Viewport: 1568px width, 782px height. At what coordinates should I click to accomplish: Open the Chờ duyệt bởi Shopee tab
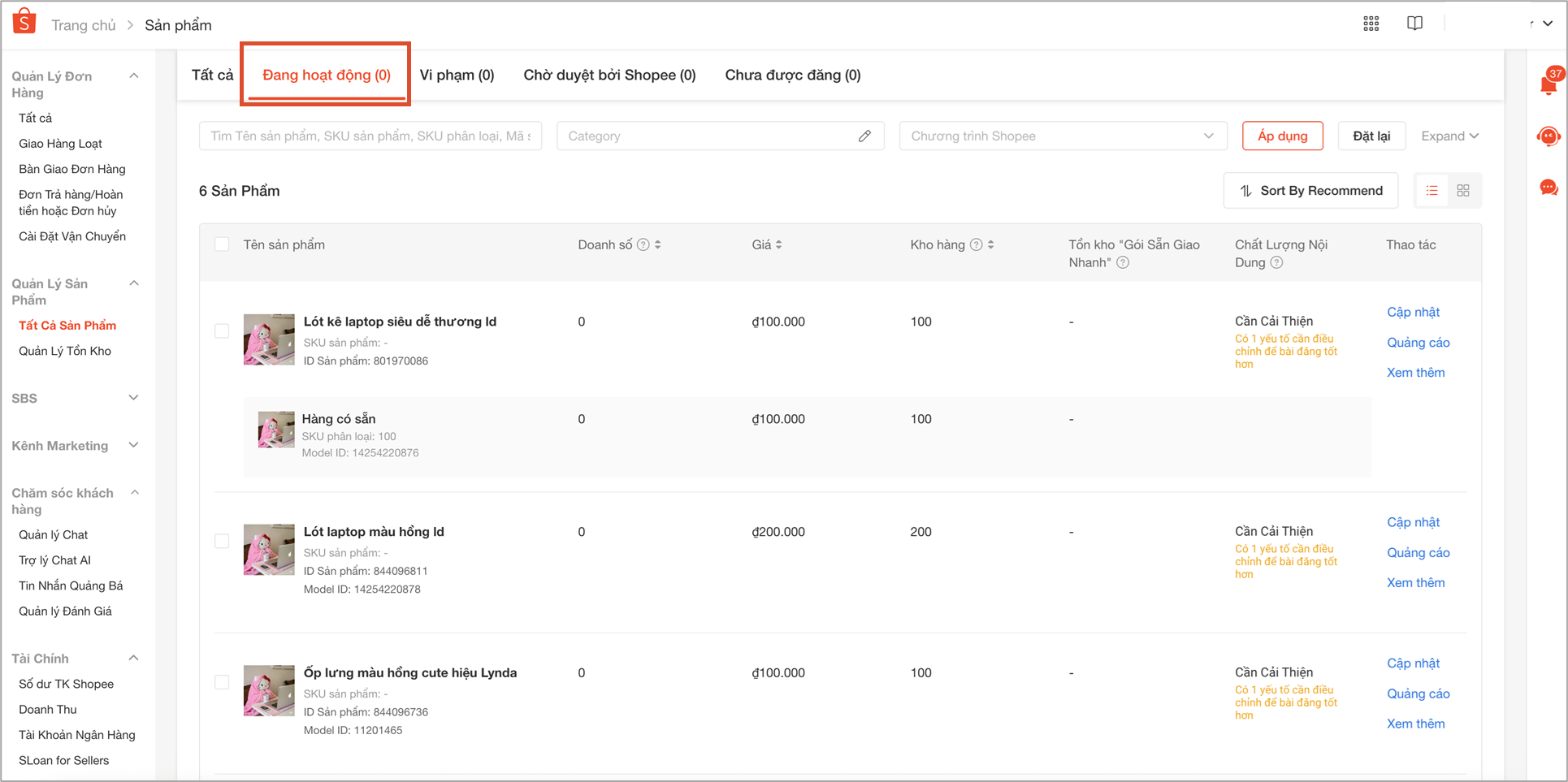coord(609,76)
